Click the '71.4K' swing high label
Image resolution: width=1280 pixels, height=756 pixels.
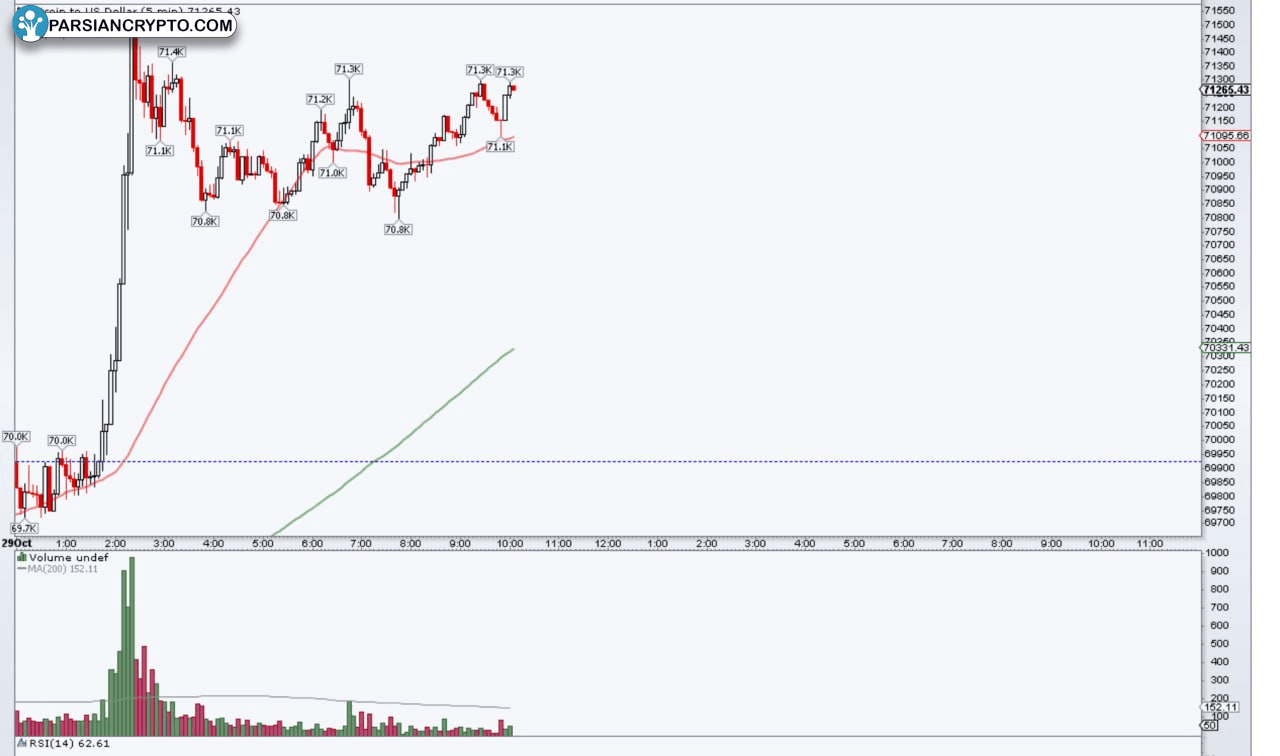(x=171, y=52)
